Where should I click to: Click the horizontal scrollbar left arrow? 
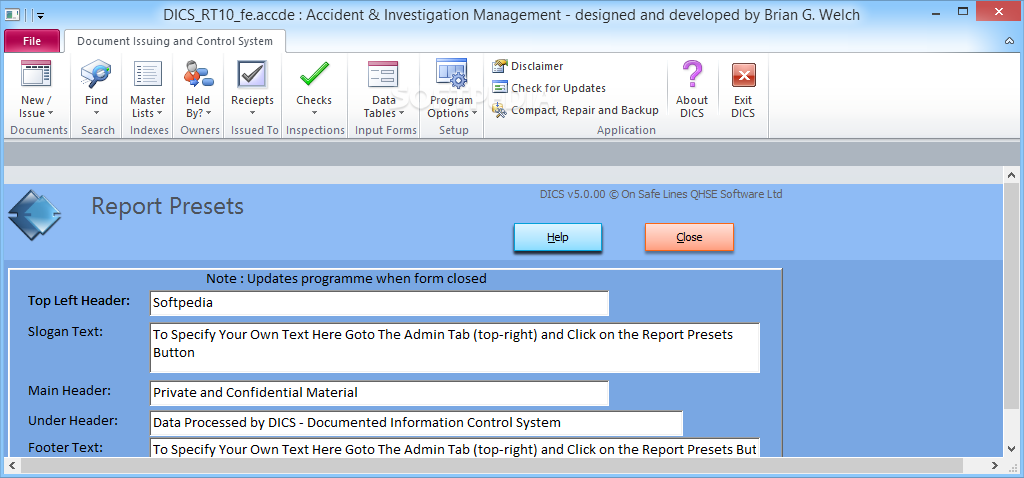point(12,466)
